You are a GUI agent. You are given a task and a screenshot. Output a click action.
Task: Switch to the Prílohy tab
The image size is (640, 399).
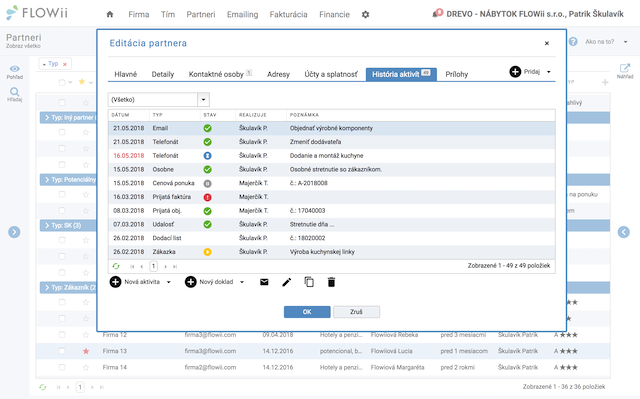point(456,74)
